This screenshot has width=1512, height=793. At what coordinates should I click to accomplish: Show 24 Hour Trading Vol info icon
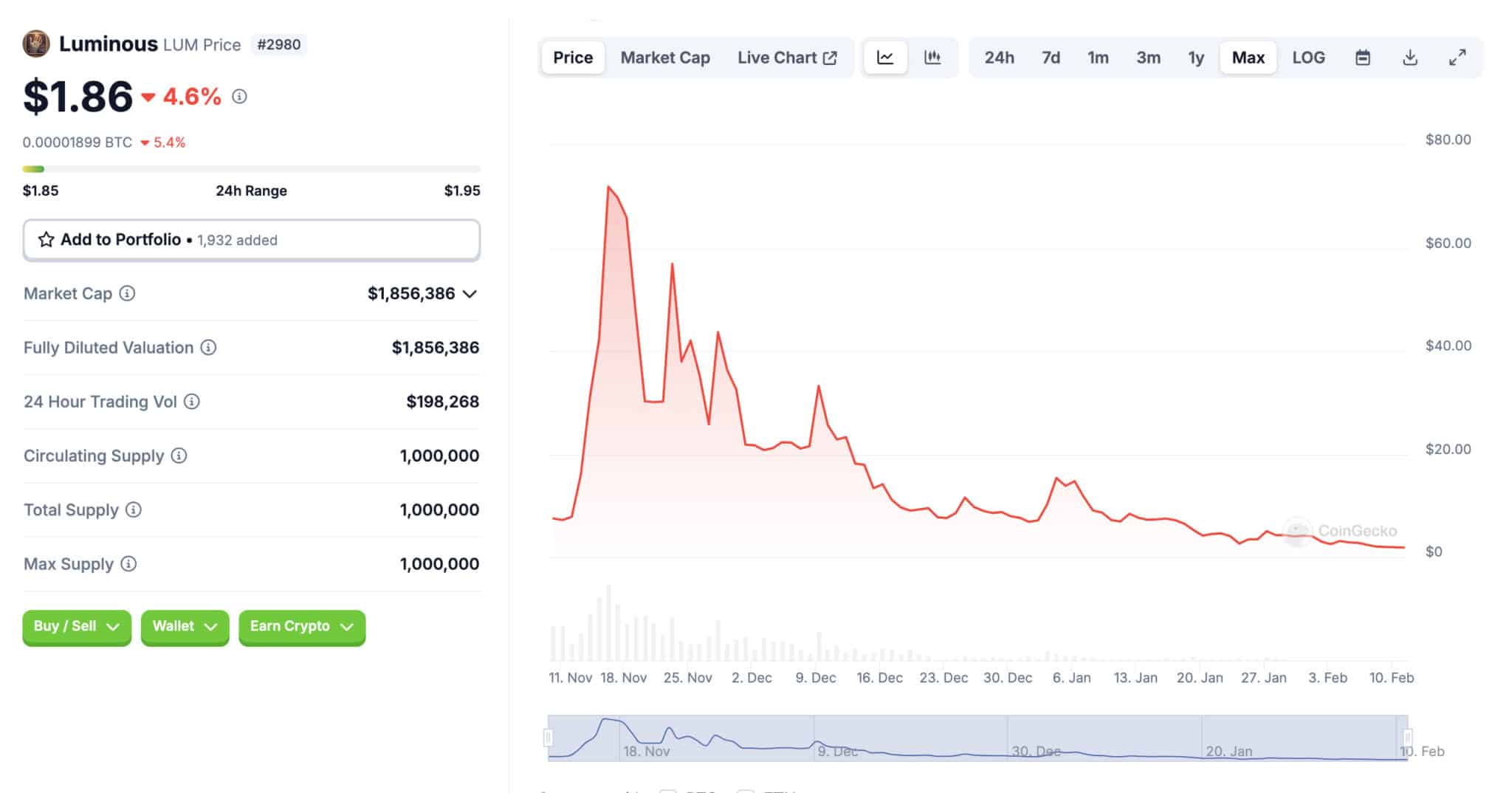coord(191,401)
